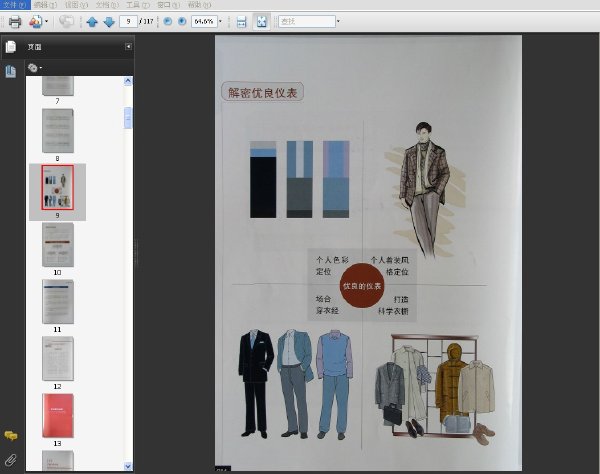Click the 查找 search field

[x=307, y=21]
